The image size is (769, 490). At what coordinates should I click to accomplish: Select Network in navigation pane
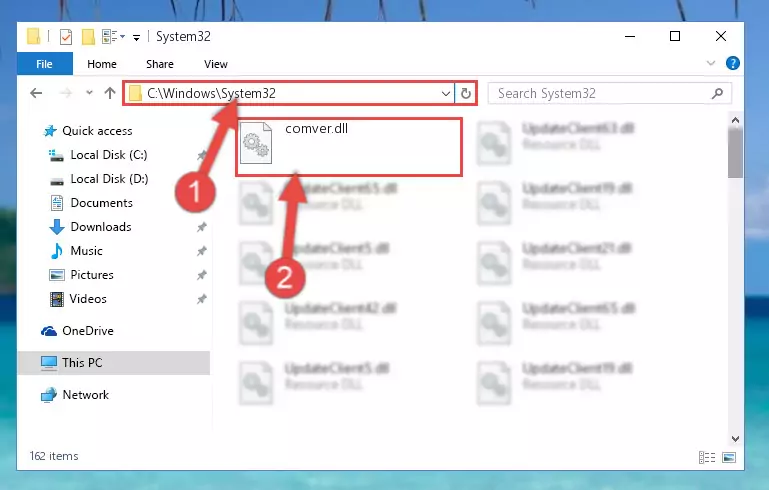(x=85, y=395)
